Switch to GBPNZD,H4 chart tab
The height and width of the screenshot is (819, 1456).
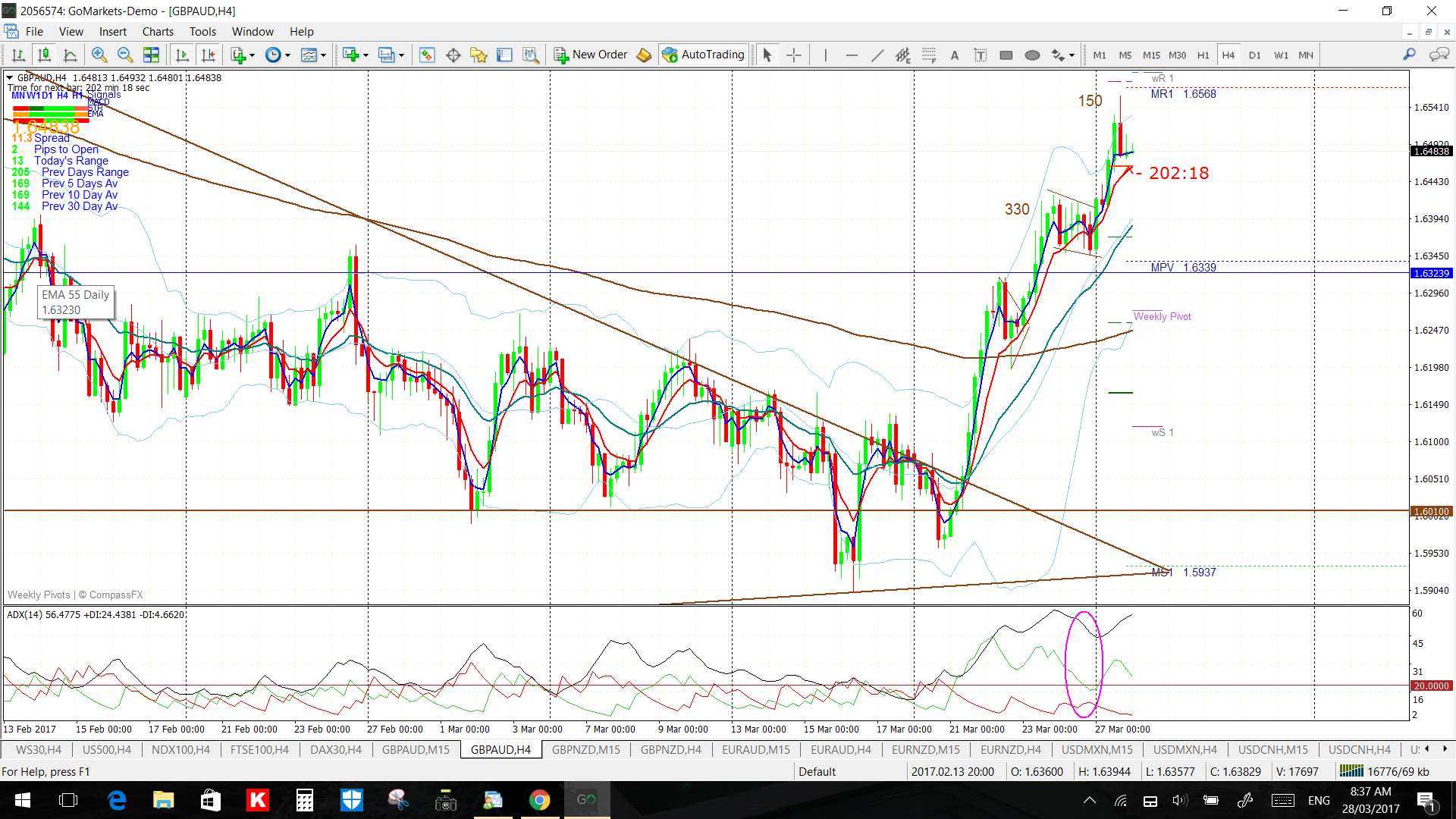tap(671, 749)
